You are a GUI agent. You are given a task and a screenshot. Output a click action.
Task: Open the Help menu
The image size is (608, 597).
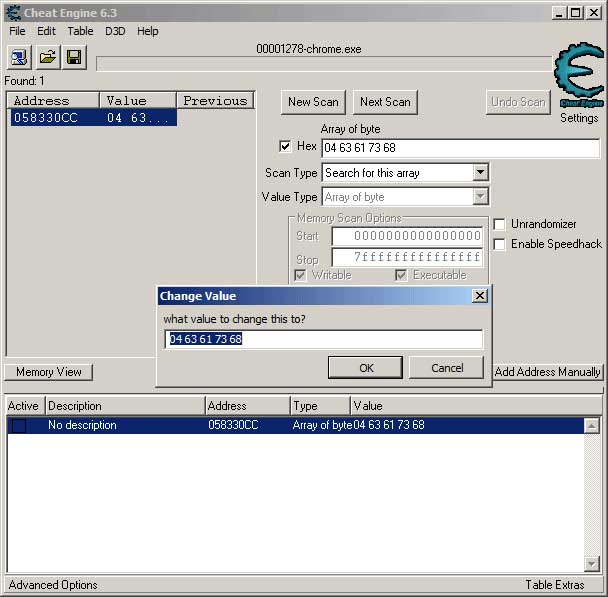148,31
